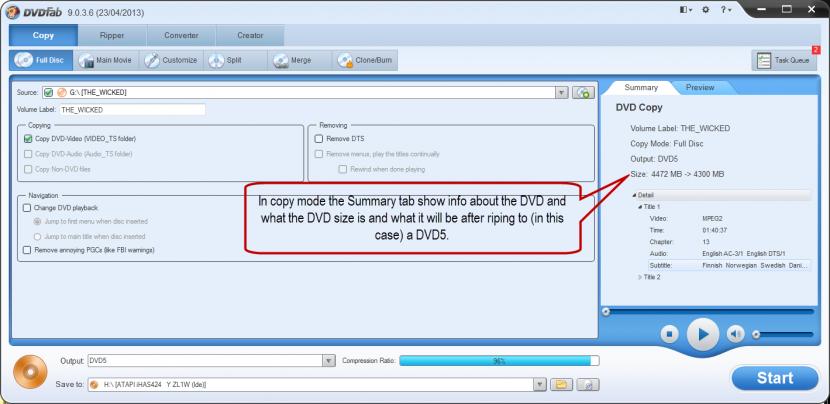Switch to the Converter tab
Image resolution: width=830 pixels, height=404 pixels.
(181, 35)
